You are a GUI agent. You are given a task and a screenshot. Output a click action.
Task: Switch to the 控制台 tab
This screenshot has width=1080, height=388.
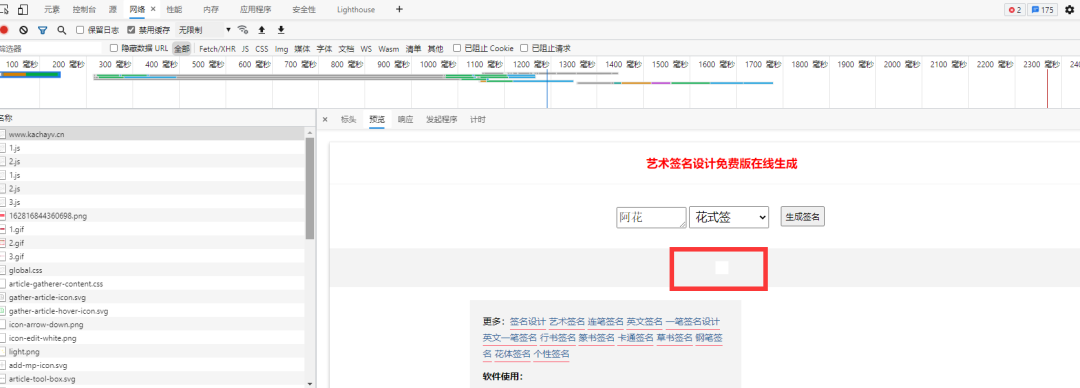84,10
